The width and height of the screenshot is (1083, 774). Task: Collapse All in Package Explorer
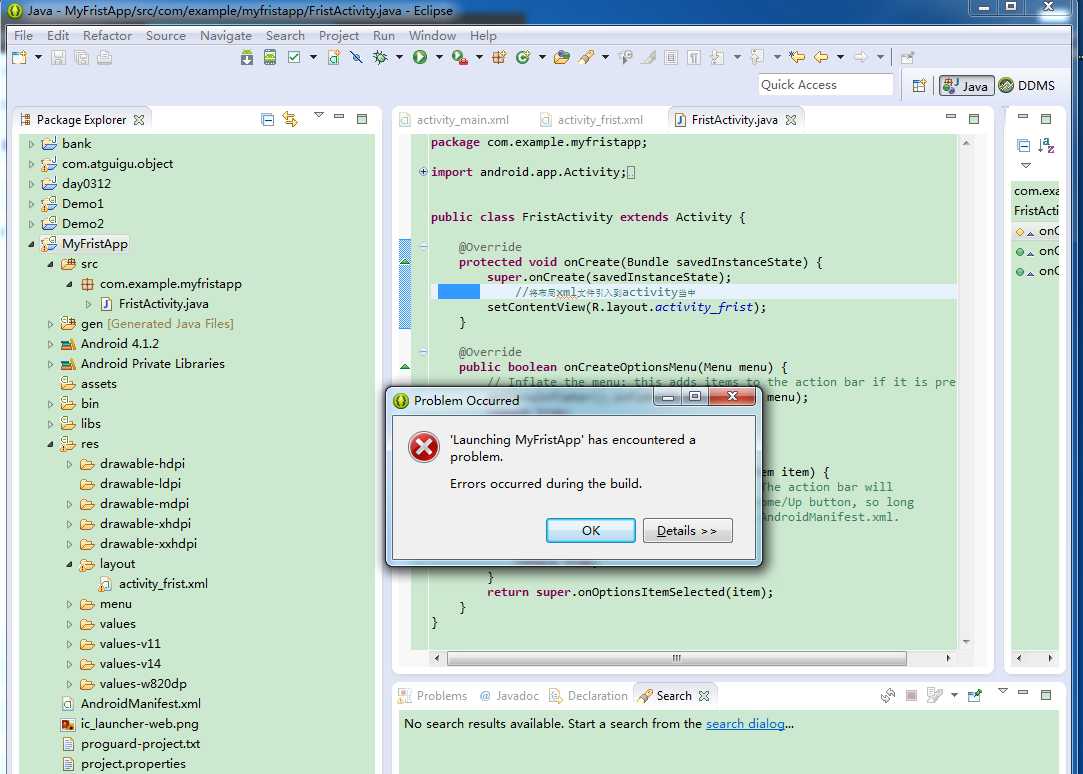pos(268,119)
